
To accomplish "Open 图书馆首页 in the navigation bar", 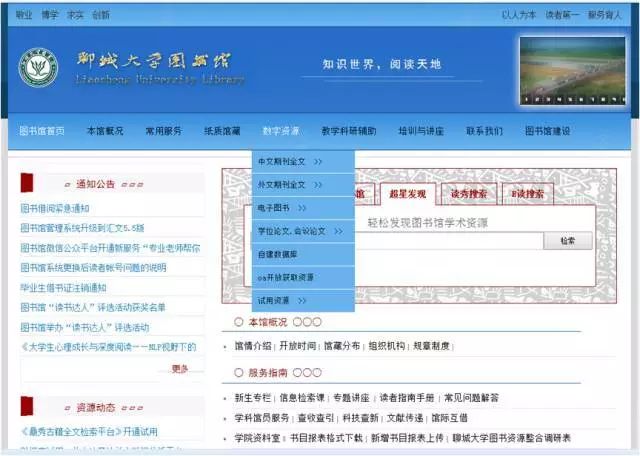I will pos(42,131).
